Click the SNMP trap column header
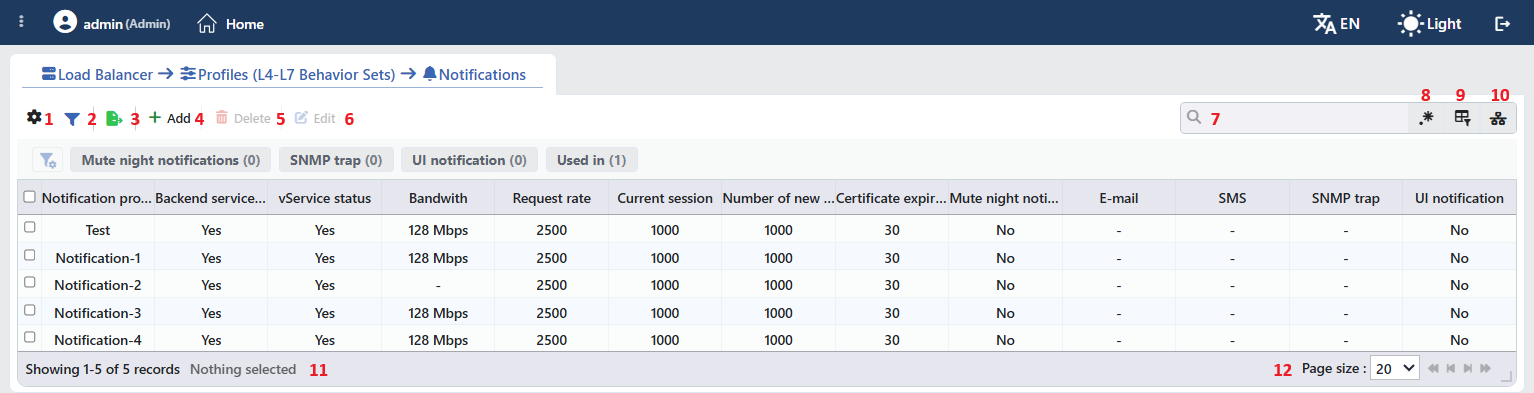 coord(1346,198)
